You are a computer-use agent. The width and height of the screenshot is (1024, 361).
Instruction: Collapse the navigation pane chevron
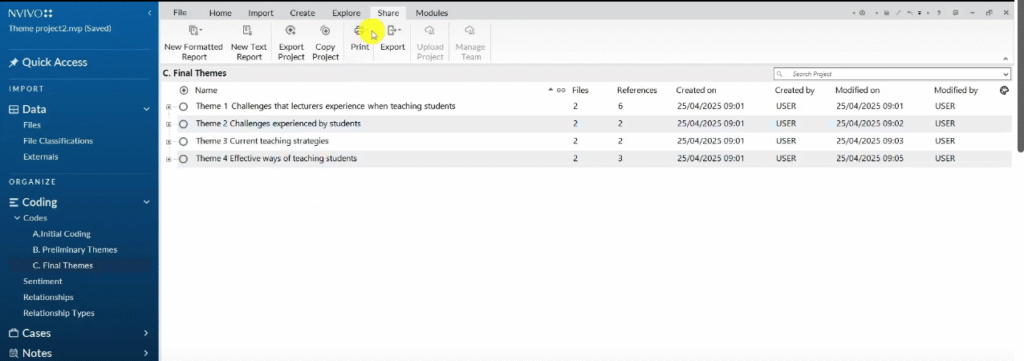pos(150,13)
